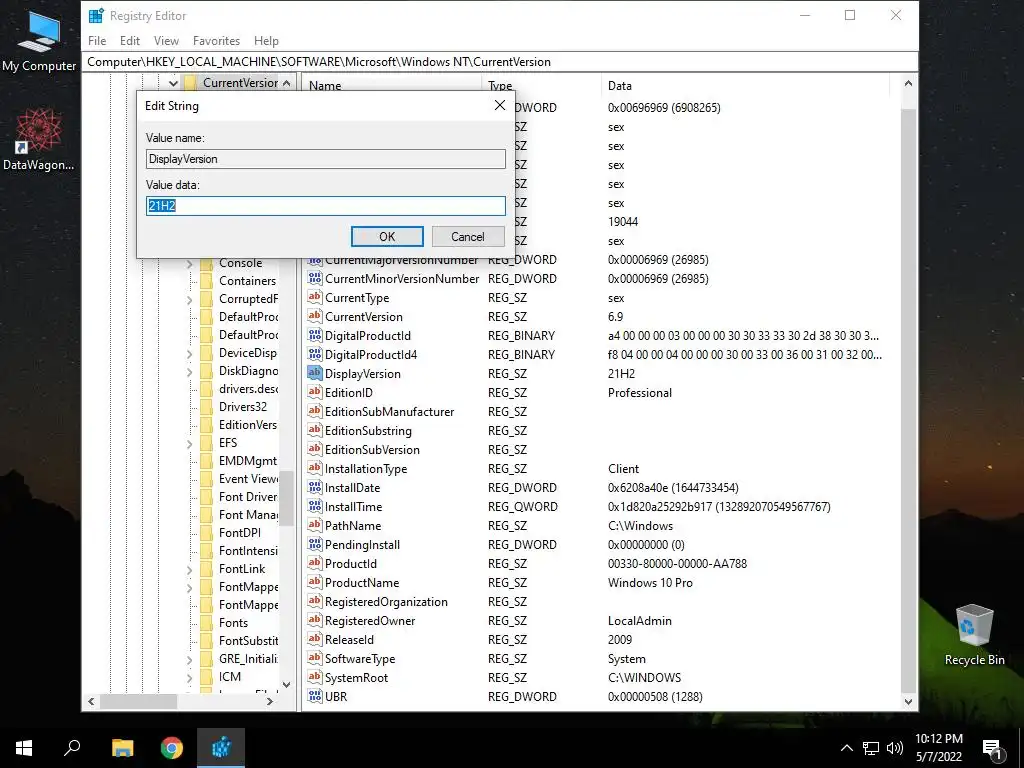This screenshot has width=1024, height=768.
Task: Open the Windows Start menu
Action: point(24,748)
